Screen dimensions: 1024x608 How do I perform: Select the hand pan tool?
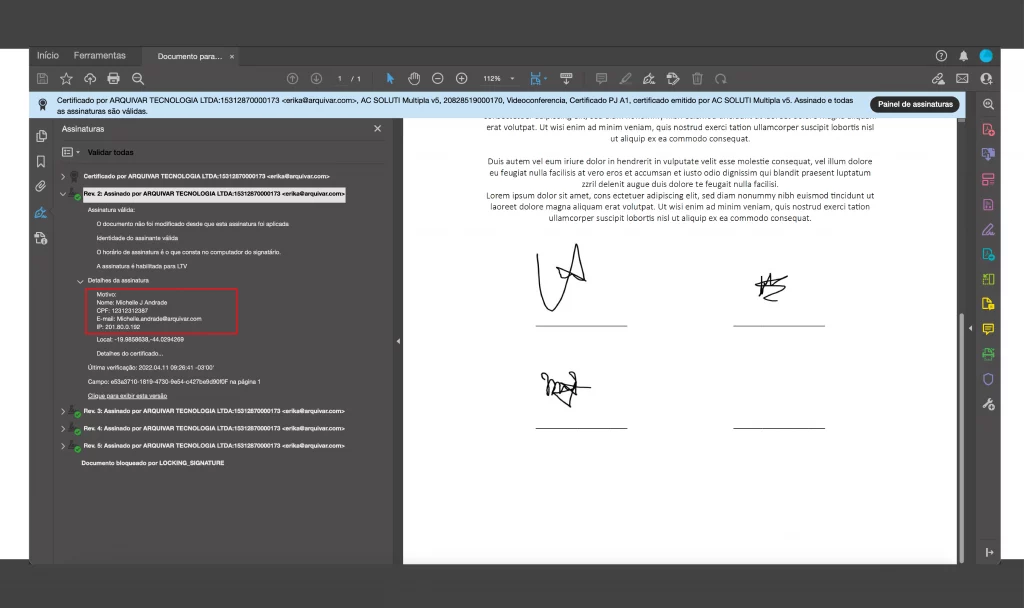point(414,78)
